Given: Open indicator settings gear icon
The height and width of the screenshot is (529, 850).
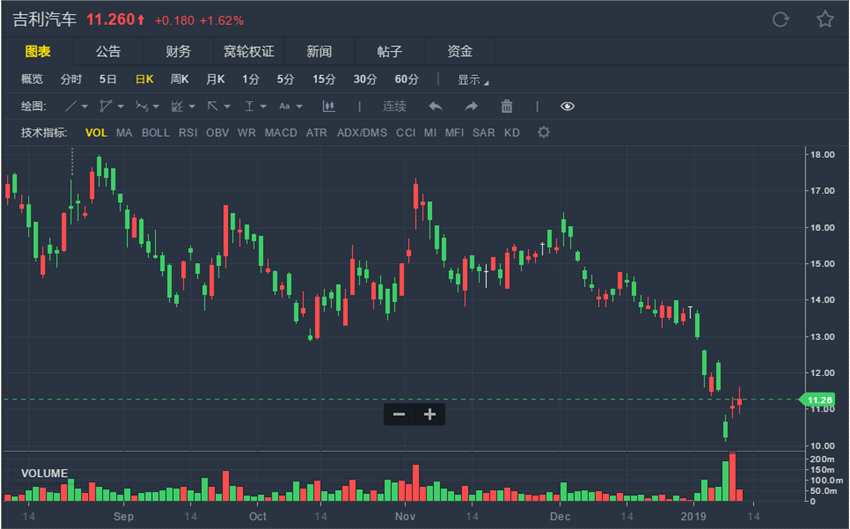Looking at the screenshot, I should [544, 132].
